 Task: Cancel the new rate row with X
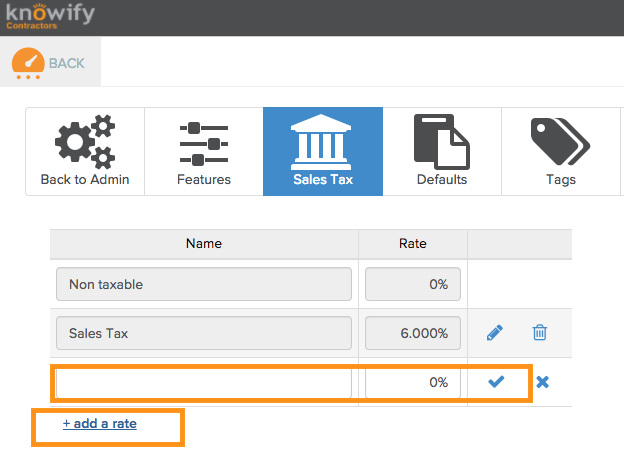(542, 382)
